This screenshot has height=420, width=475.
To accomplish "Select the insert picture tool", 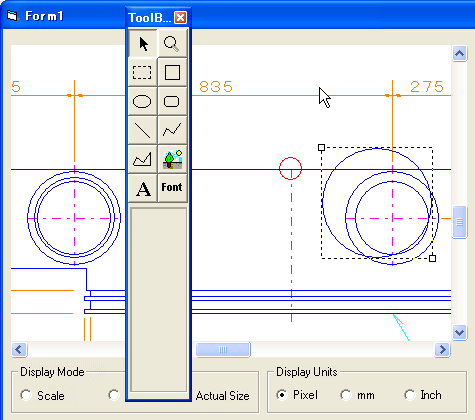I will pos(172,159).
